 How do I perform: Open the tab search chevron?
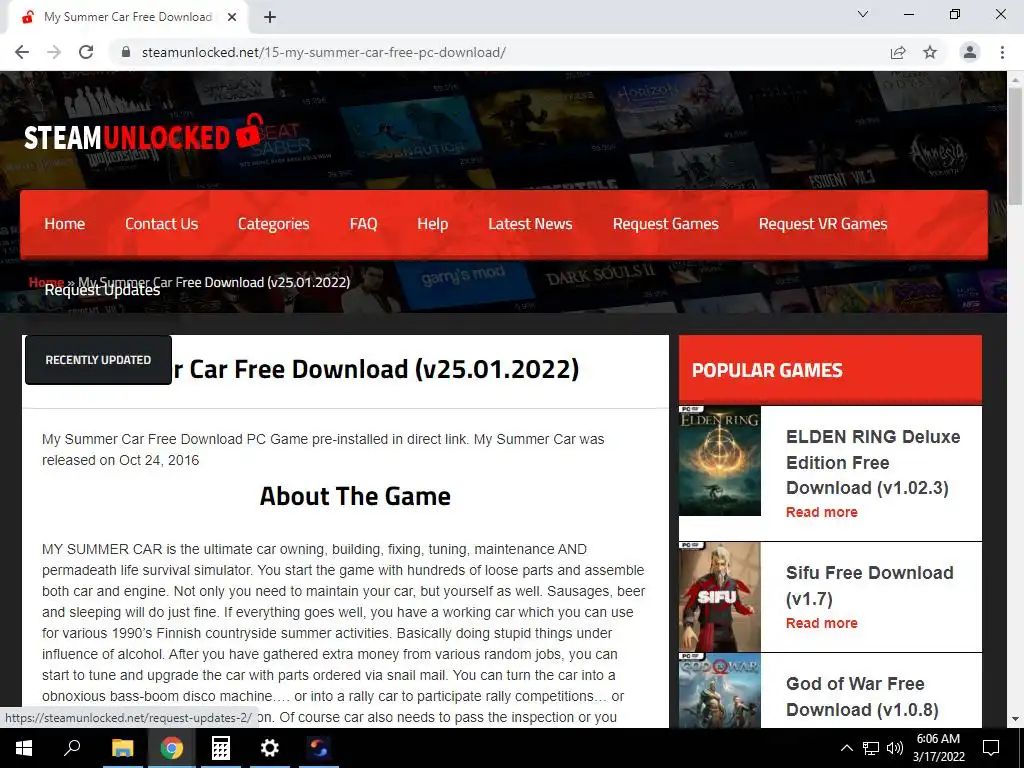tap(863, 14)
